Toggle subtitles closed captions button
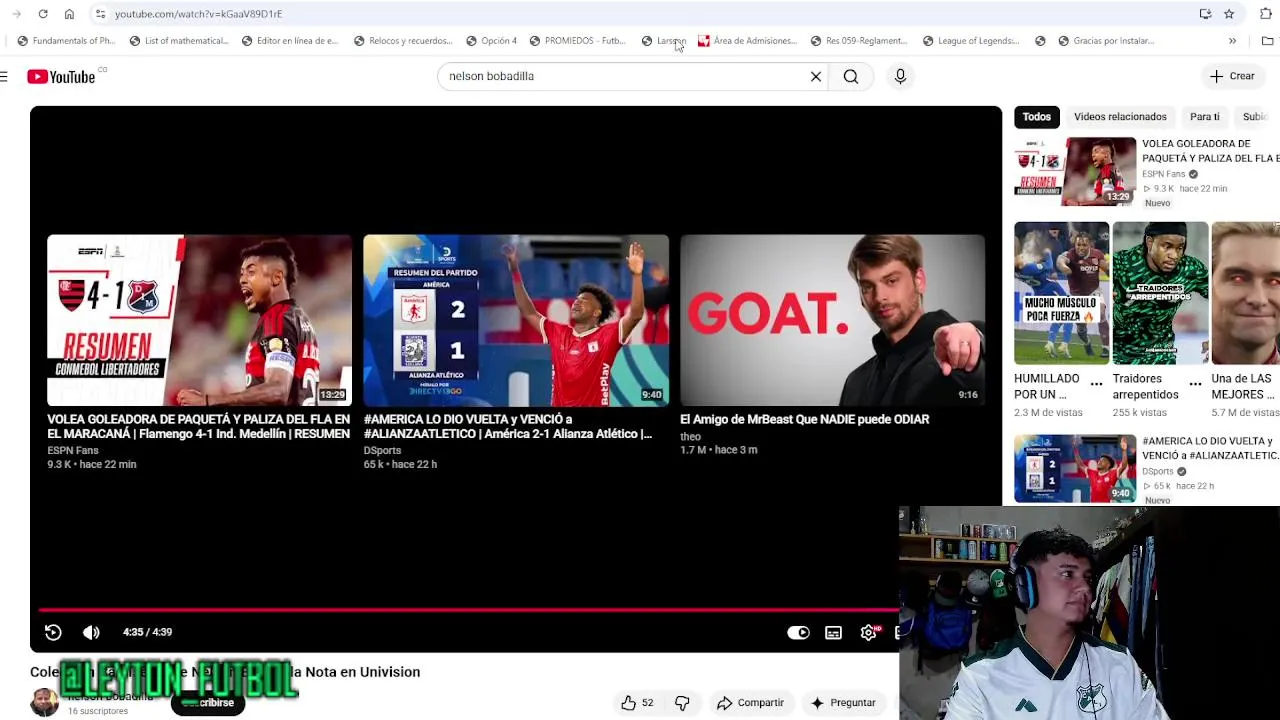 coord(833,632)
